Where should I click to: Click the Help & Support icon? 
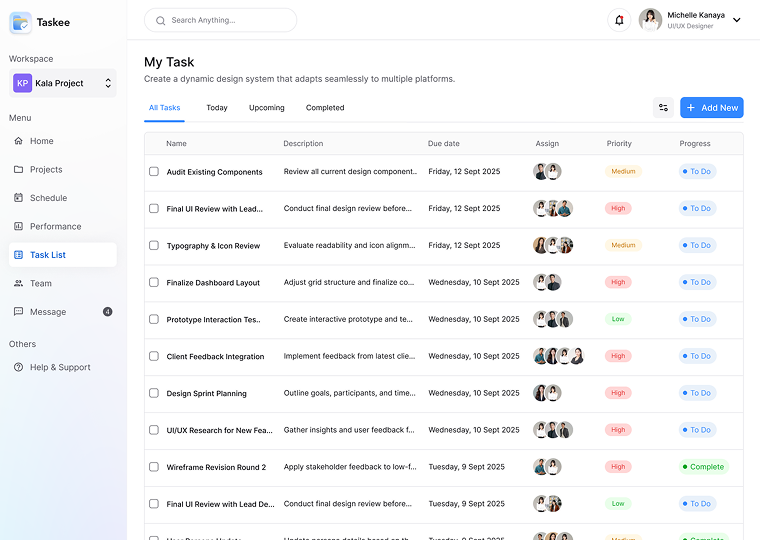click(18, 367)
